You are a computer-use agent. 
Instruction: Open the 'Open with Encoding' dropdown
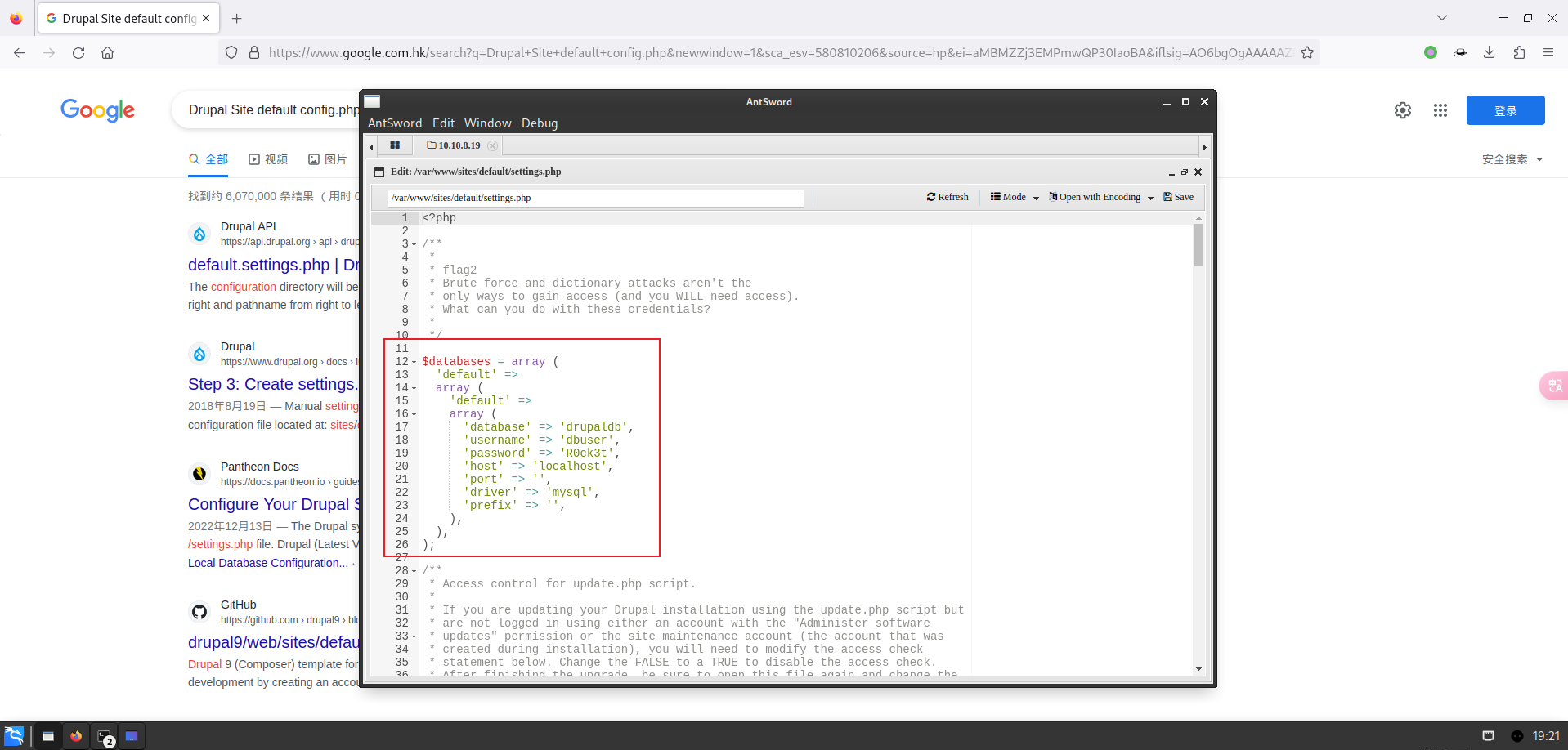pos(1101,197)
